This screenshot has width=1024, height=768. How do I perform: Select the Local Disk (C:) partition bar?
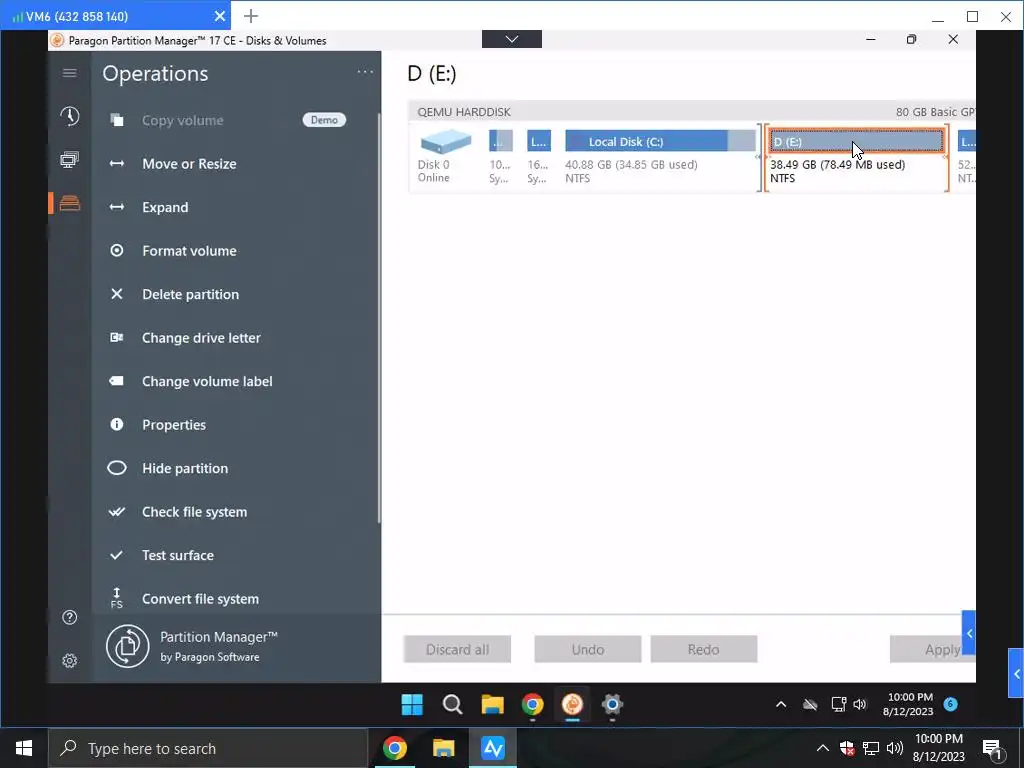[660, 141]
